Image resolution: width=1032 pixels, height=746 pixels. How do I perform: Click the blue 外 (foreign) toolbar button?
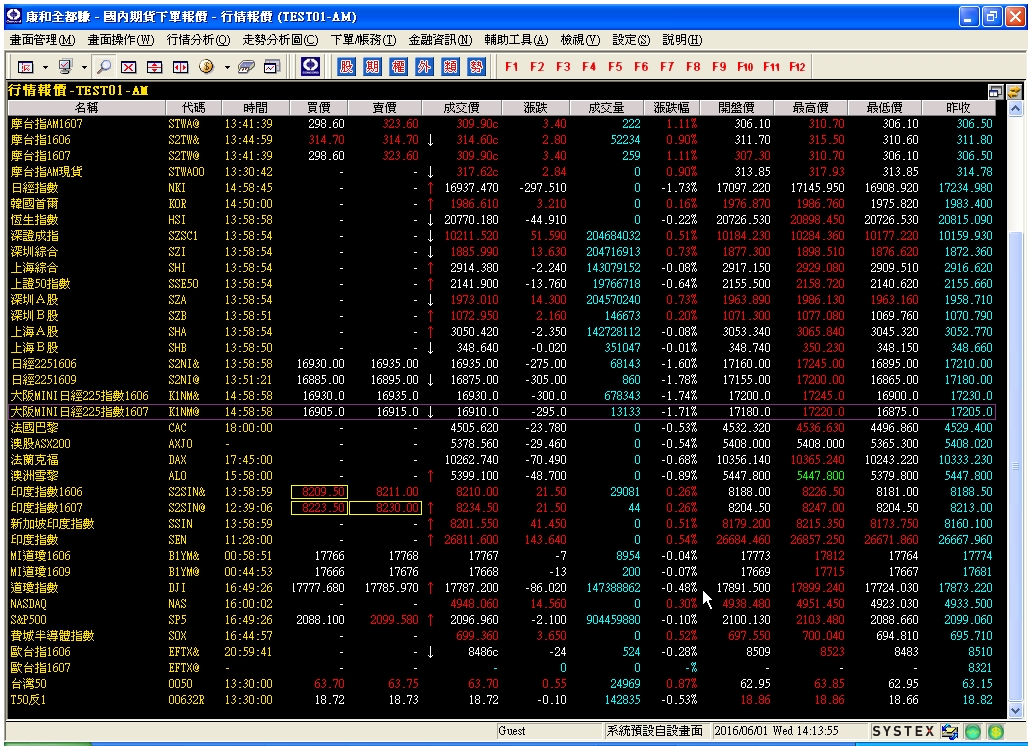point(425,67)
